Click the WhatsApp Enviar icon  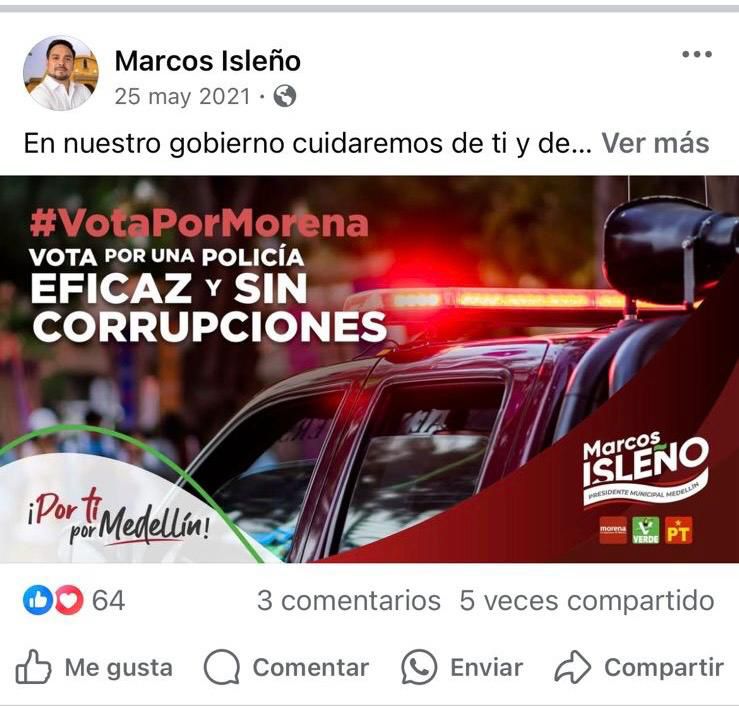click(419, 667)
